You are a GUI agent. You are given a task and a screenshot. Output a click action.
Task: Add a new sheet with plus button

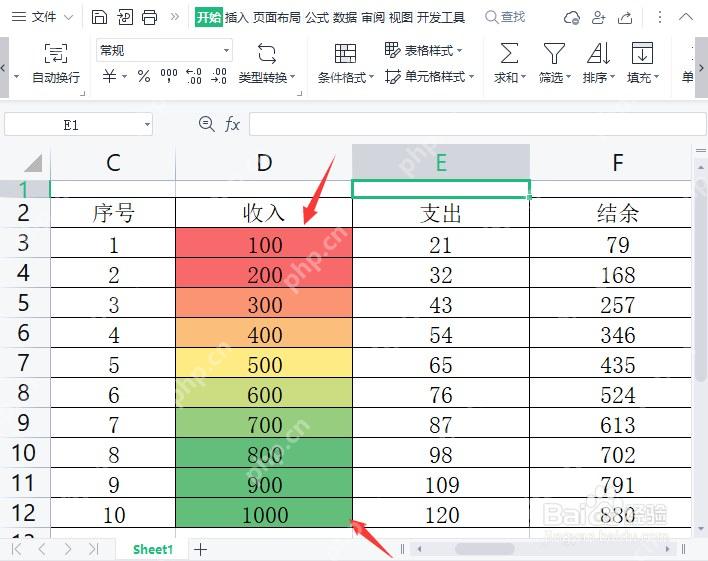coord(200,550)
